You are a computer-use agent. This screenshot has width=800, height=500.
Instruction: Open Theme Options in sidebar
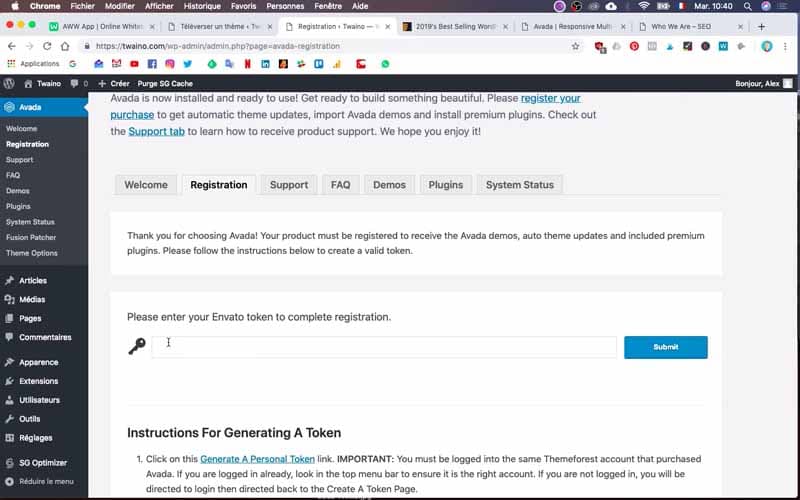click(32, 253)
